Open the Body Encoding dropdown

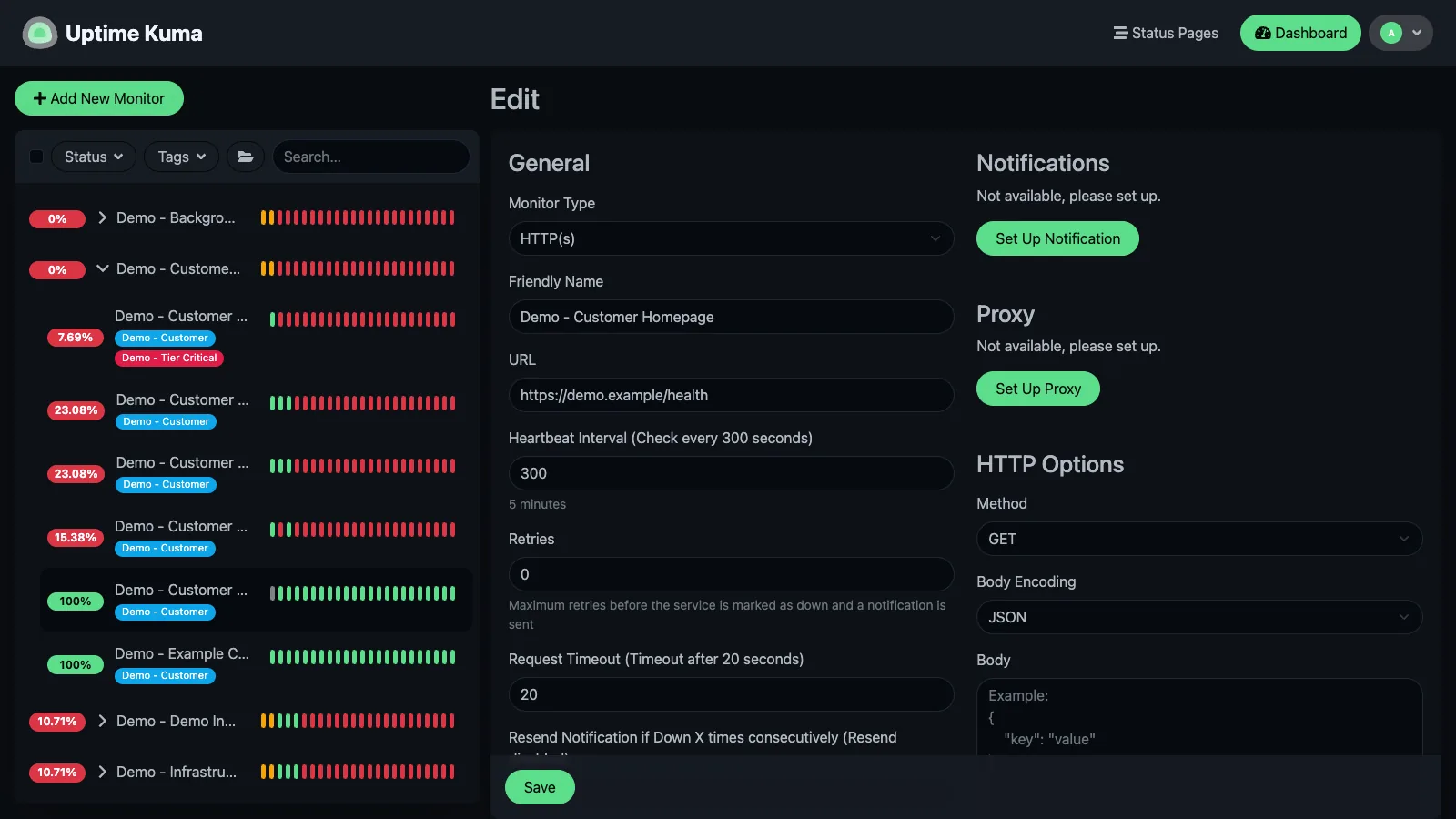[1199, 617]
